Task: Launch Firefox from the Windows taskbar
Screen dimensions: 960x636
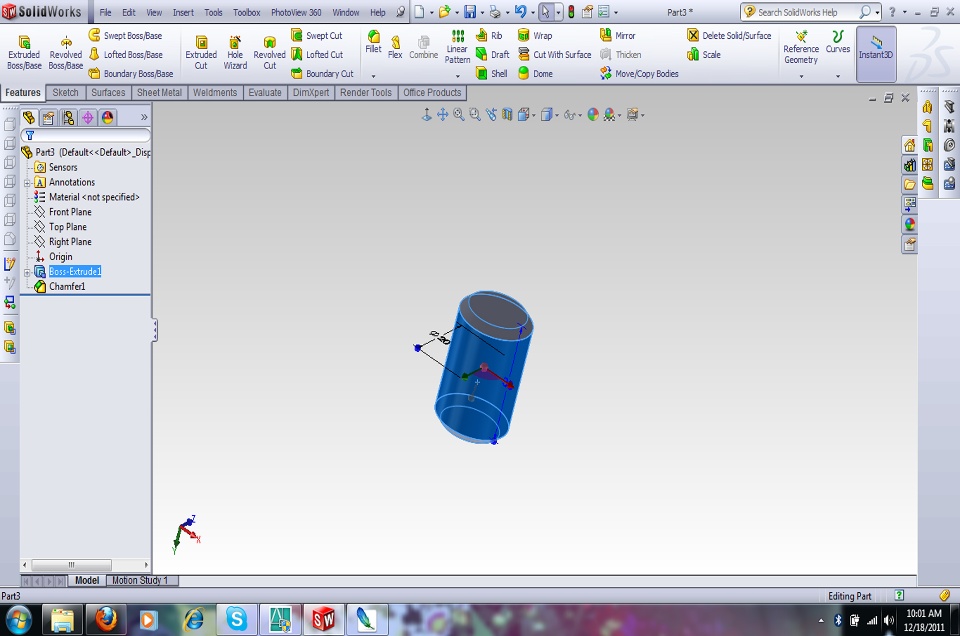Action: click(x=106, y=619)
